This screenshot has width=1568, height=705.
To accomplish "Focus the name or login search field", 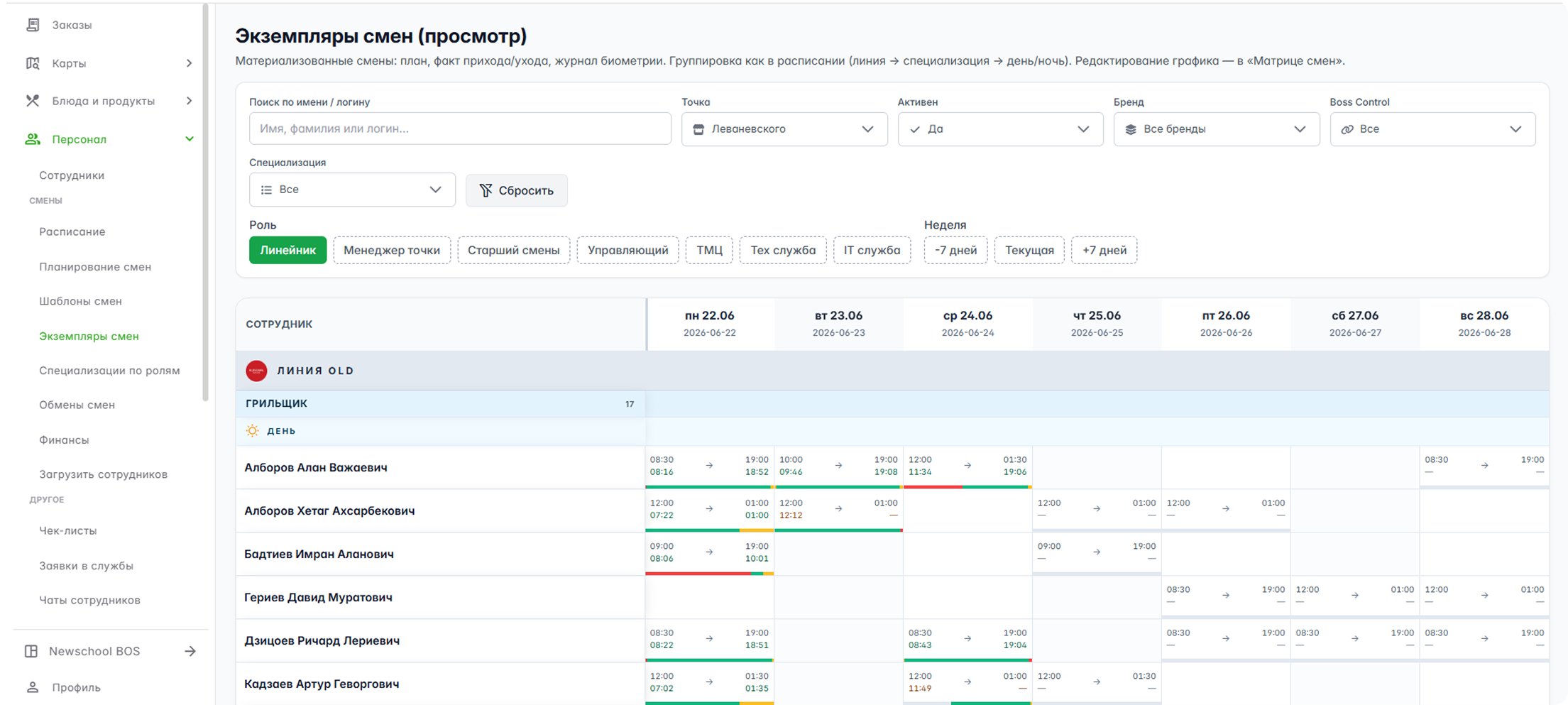I will [460, 129].
